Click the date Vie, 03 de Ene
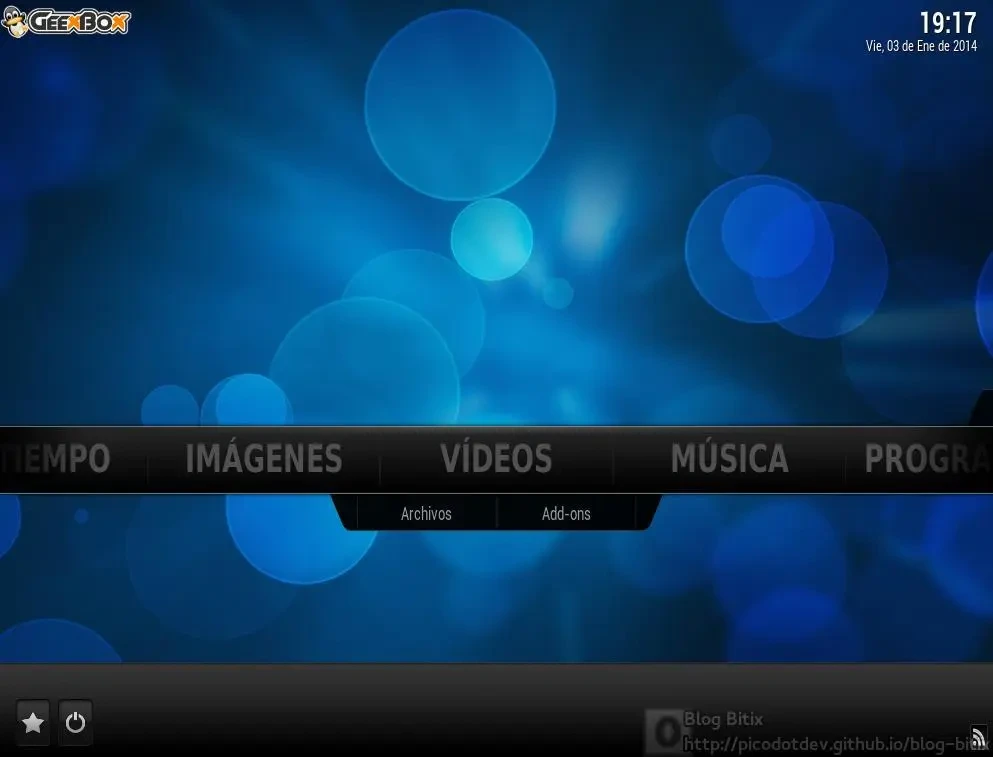 921,47
